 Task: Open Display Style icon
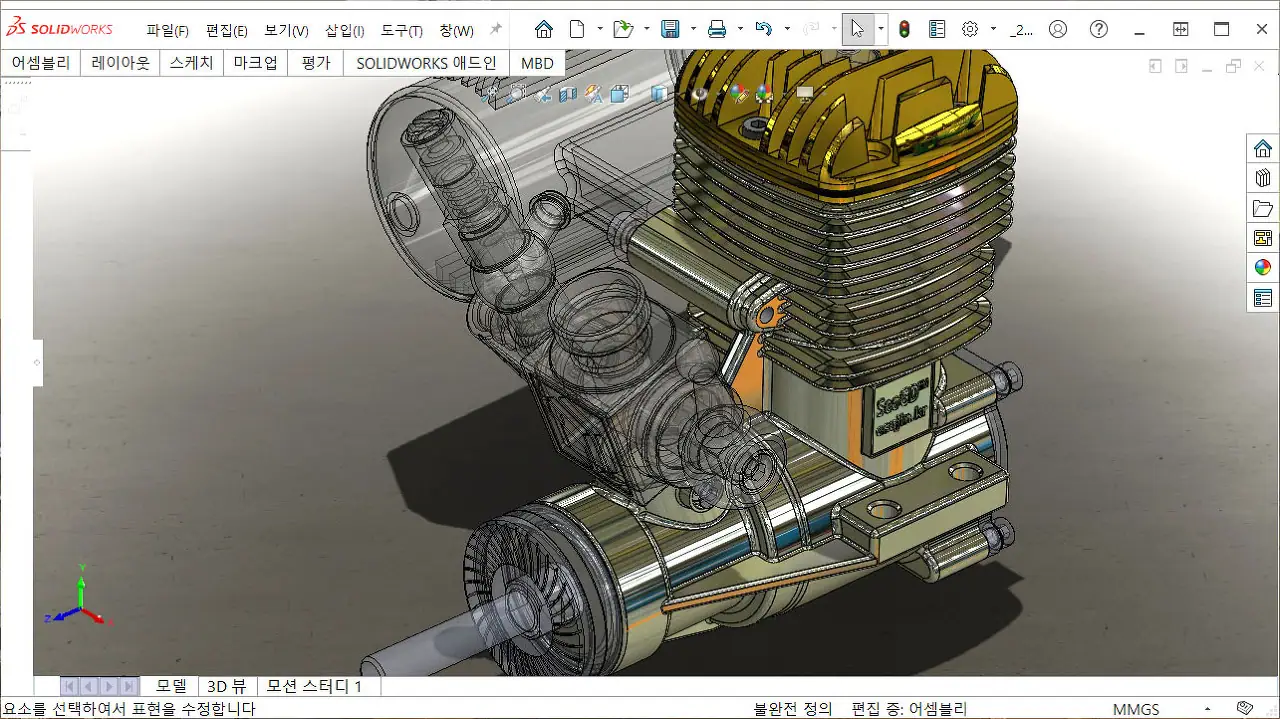(x=659, y=93)
